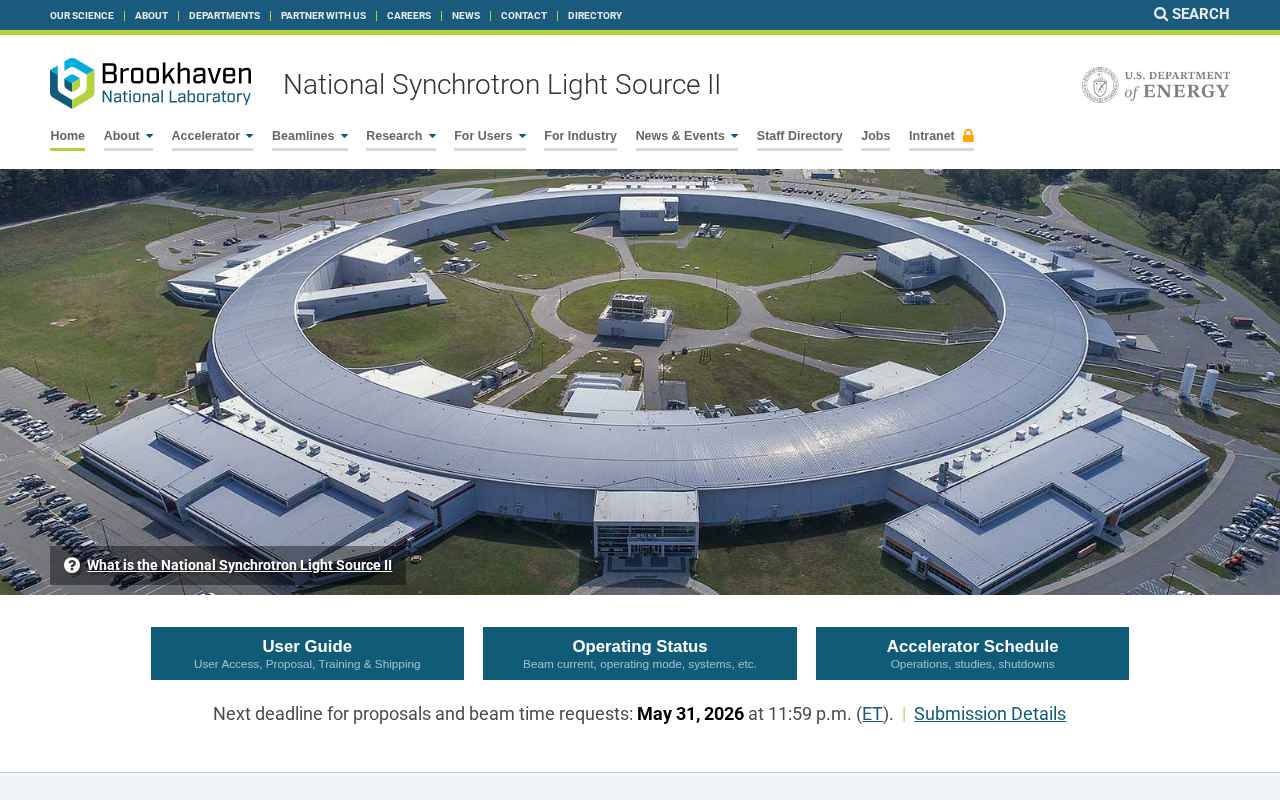Open the Intranet menu item

tap(932, 136)
